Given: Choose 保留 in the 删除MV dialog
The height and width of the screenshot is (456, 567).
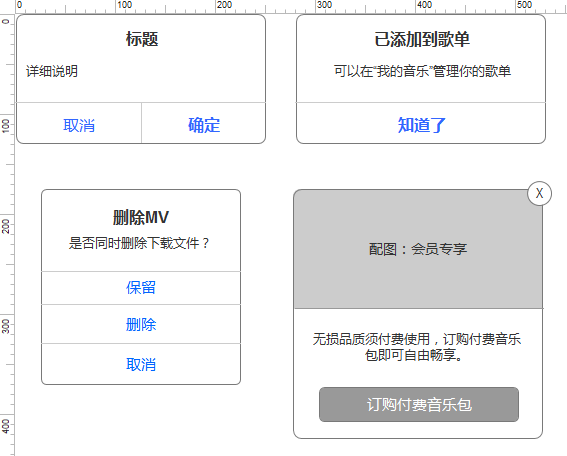Looking at the screenshot, I should tap(141, 288).
